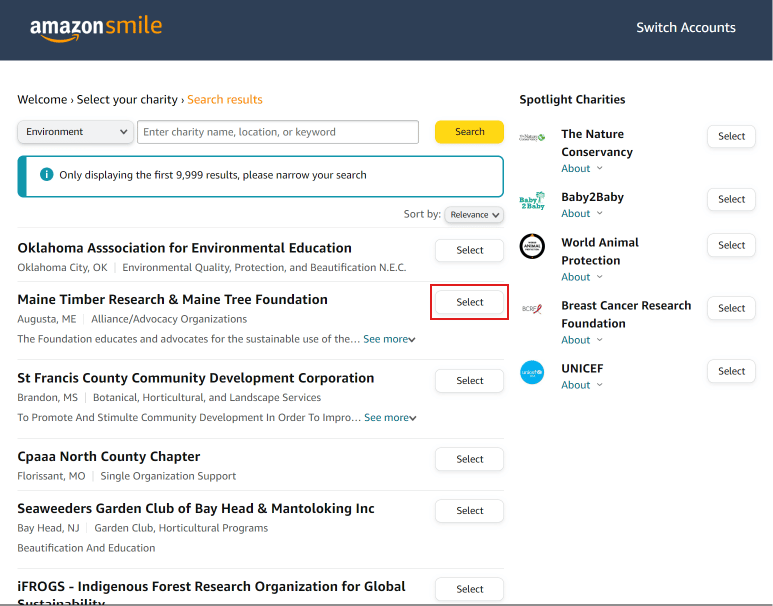Click The Nature Conservancy logo icon
The height and width of the screenshot is (606, 773).
tap(532, 137)
